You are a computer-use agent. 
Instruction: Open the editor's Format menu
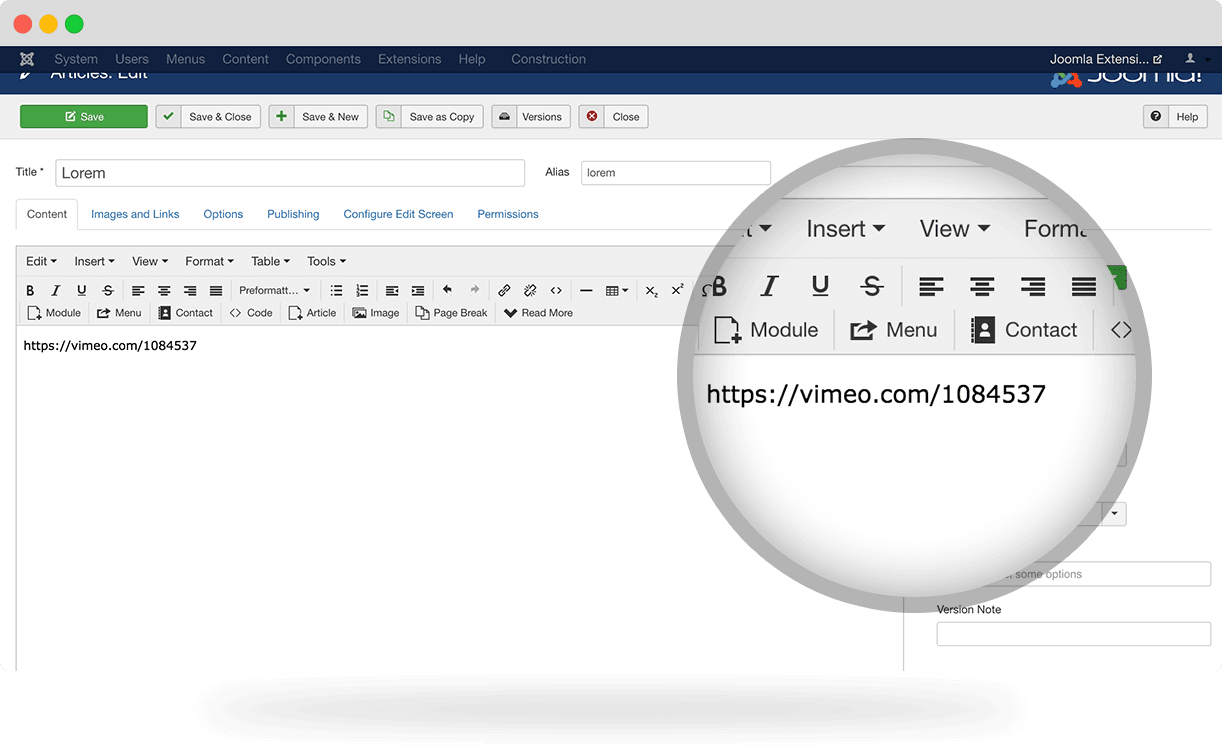(209, 261)
